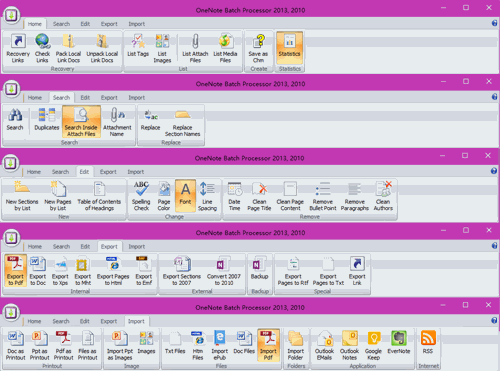500x371 pixels.
Task: Switch to Search tab in top window
Action: click(61, 24)
